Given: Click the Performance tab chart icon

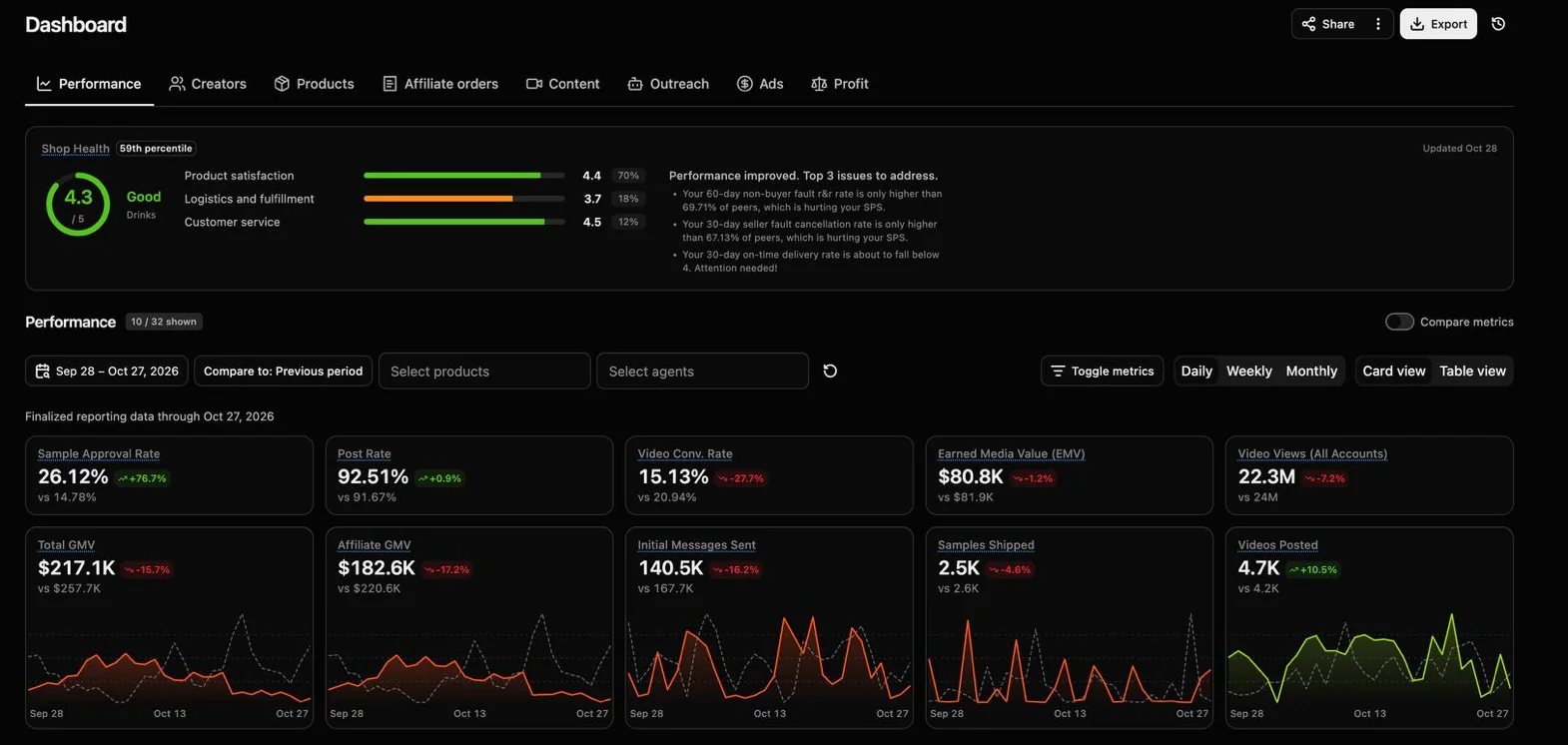Looking at the screenshot, I should click(x=44, y=84).
